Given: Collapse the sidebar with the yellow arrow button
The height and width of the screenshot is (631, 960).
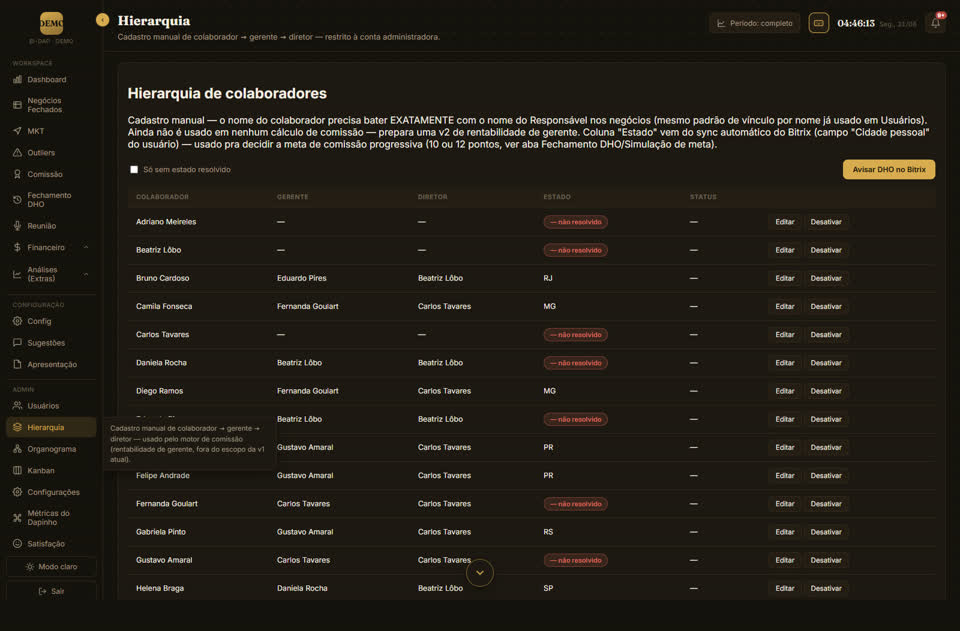Looking at the screenshot, I should (x=102, y=20).
